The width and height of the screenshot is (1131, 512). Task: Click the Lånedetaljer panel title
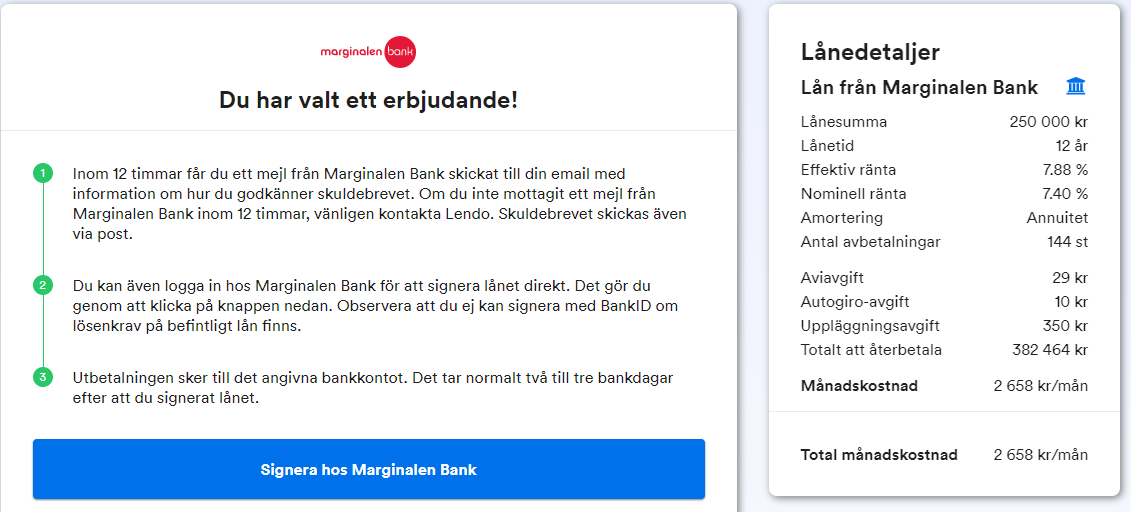[x=870, y=53]
